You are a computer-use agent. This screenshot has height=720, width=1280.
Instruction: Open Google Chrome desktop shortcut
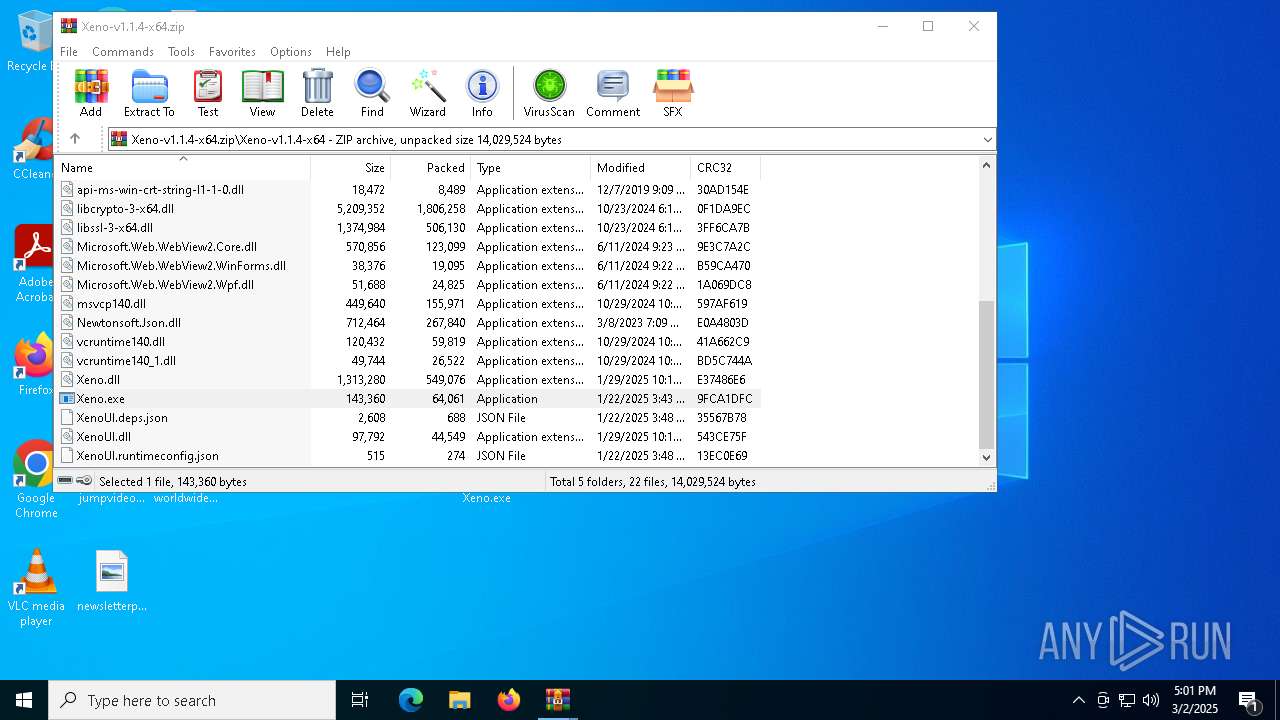click(36, 479)
